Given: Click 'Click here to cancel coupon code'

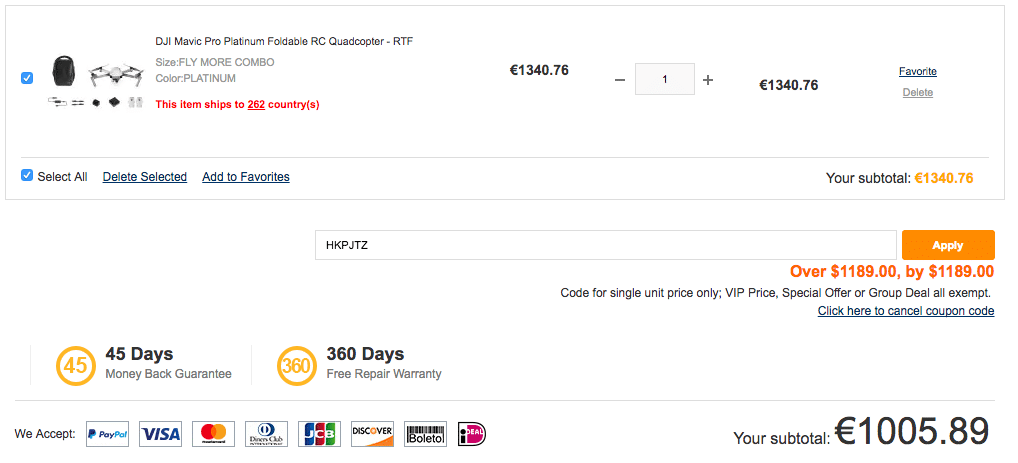Looking at the screenshot, I should pos(905,311).
